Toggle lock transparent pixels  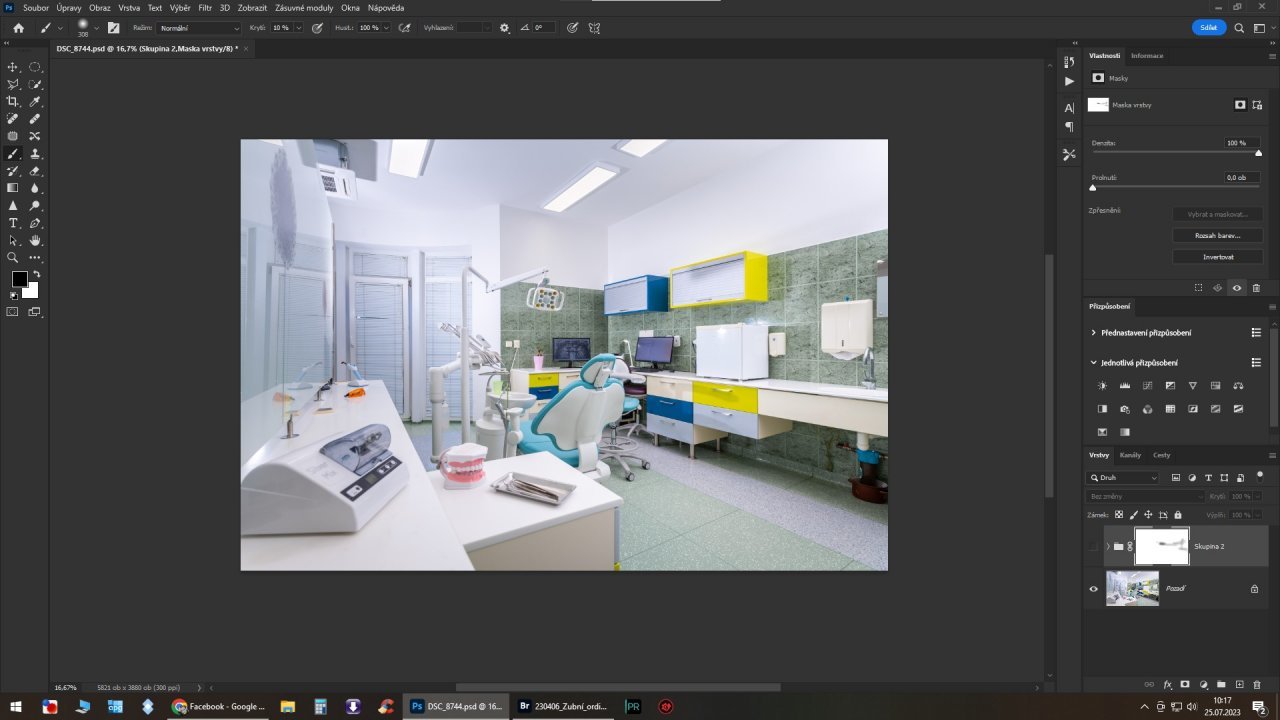click(x=1119, y=514)
